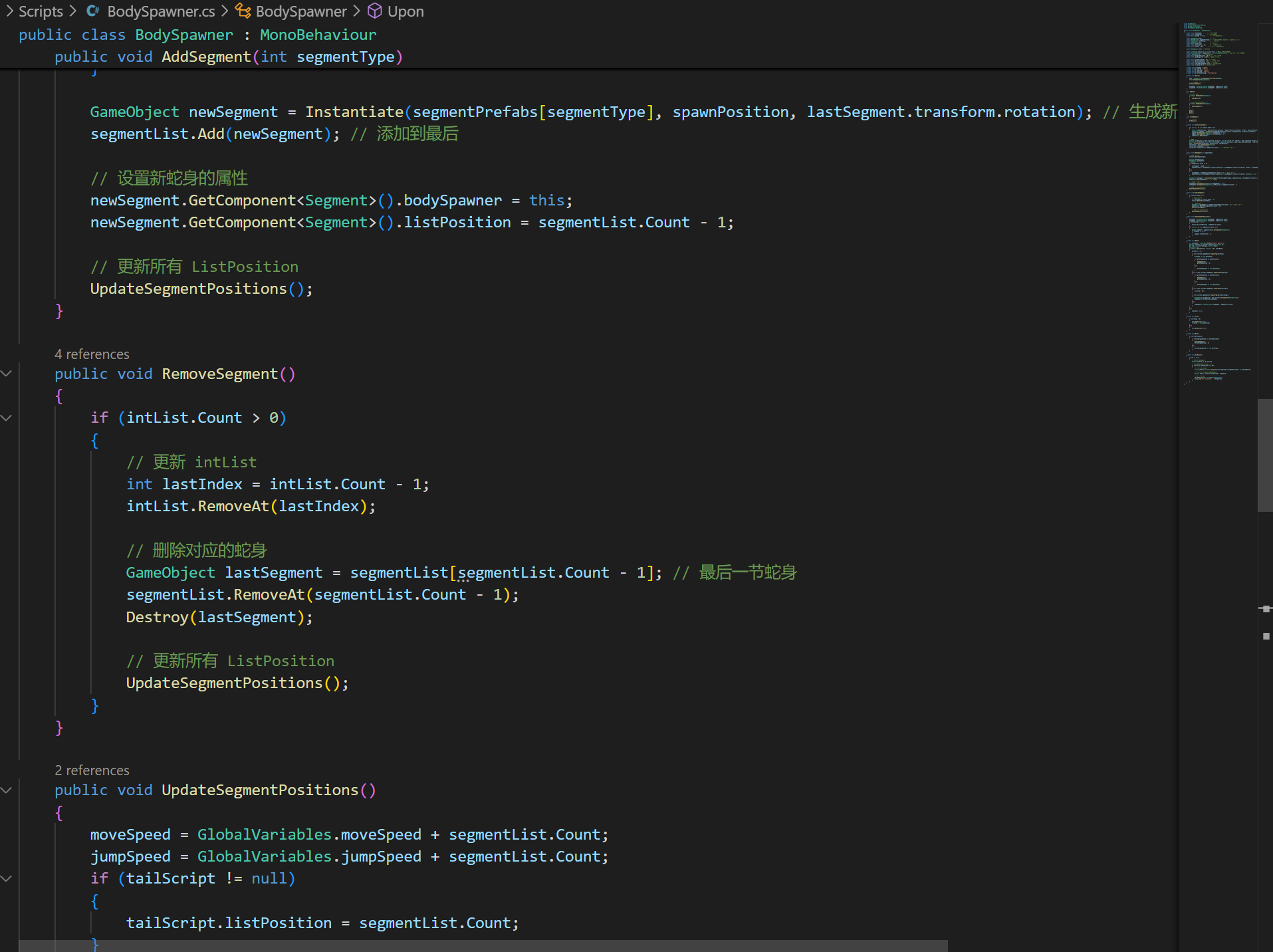Click the horizontal scrollbar at bottom

483,946
